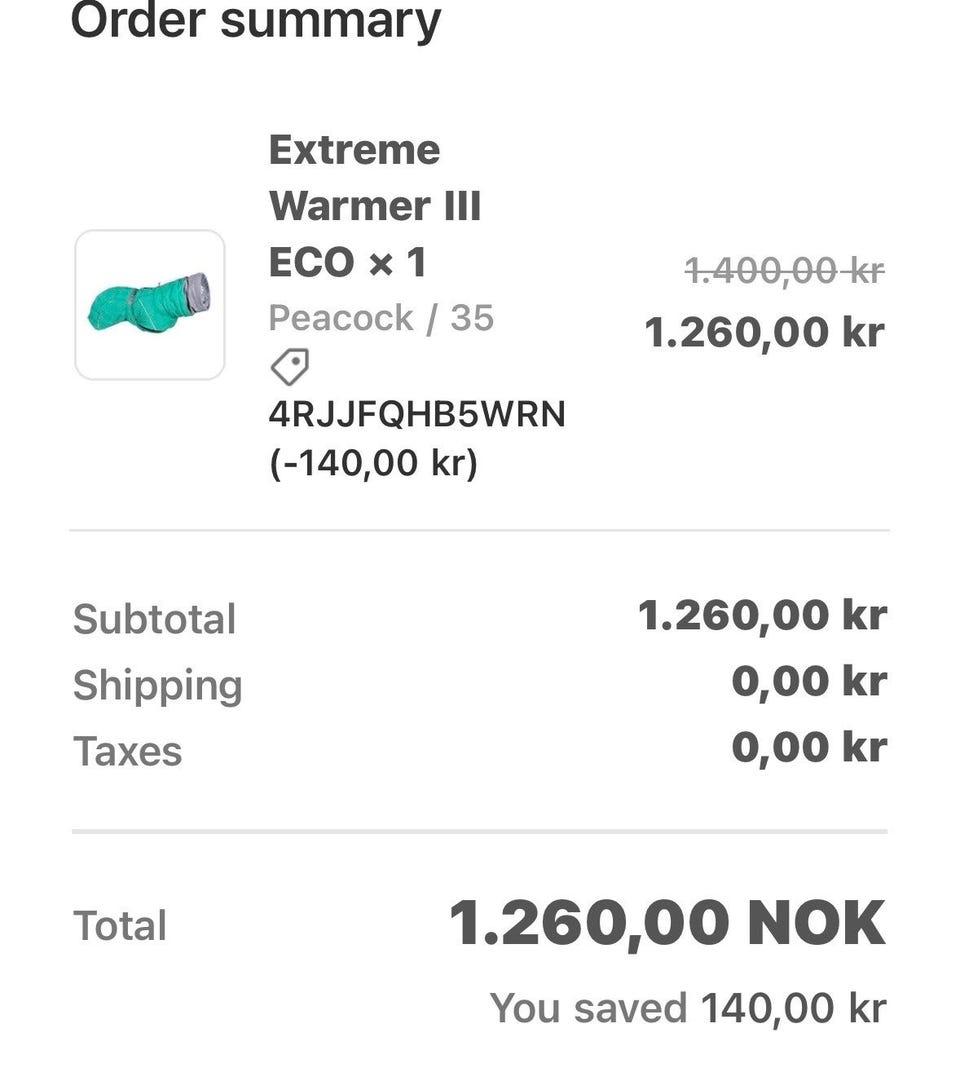Click the Shipping label
Image resolution: width=960 pixels, height=1081 pixels.
click(x=157, y=686)
